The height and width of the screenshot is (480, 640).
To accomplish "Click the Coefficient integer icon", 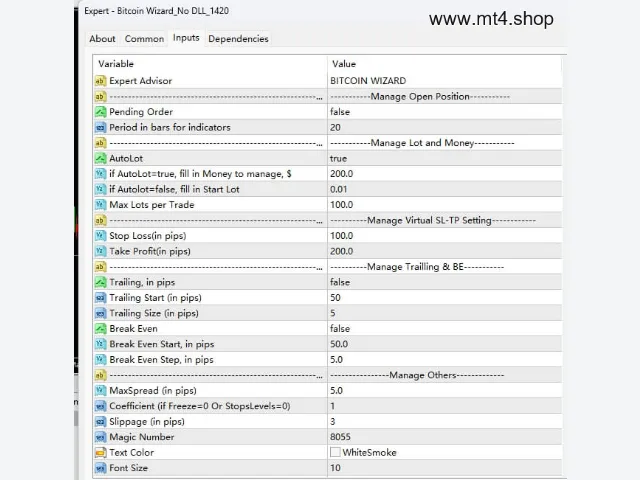I will 100,406.
